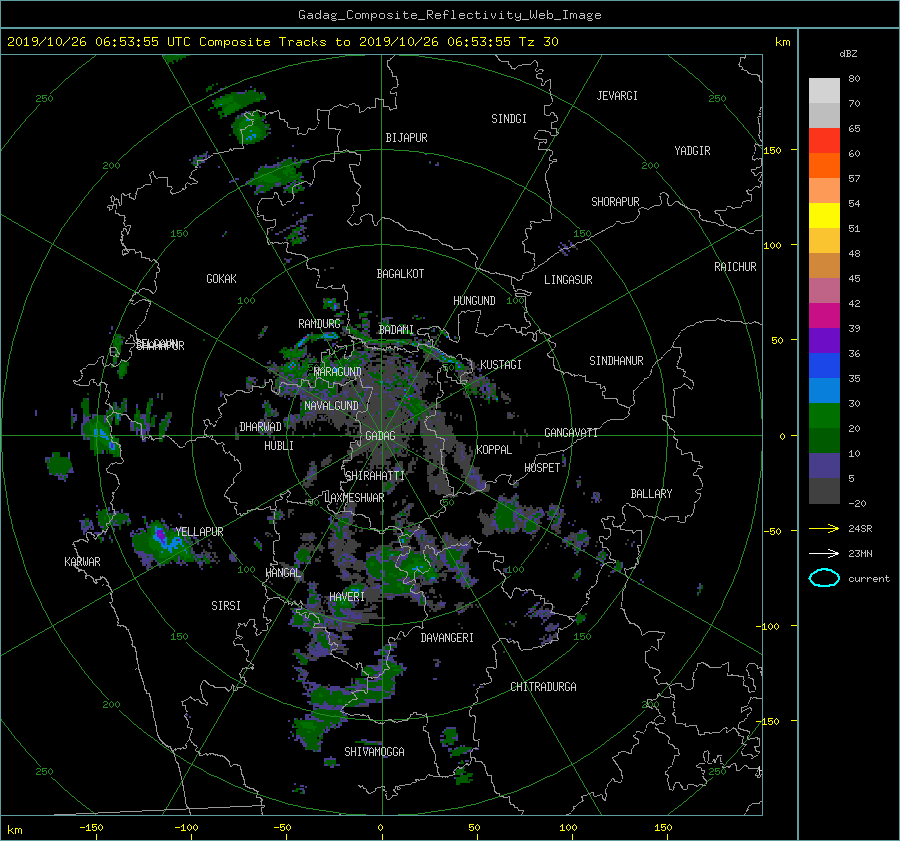Click the LINGASUR city label
The width and height of the screenshot is (900, 841).
tap(568, 280)
